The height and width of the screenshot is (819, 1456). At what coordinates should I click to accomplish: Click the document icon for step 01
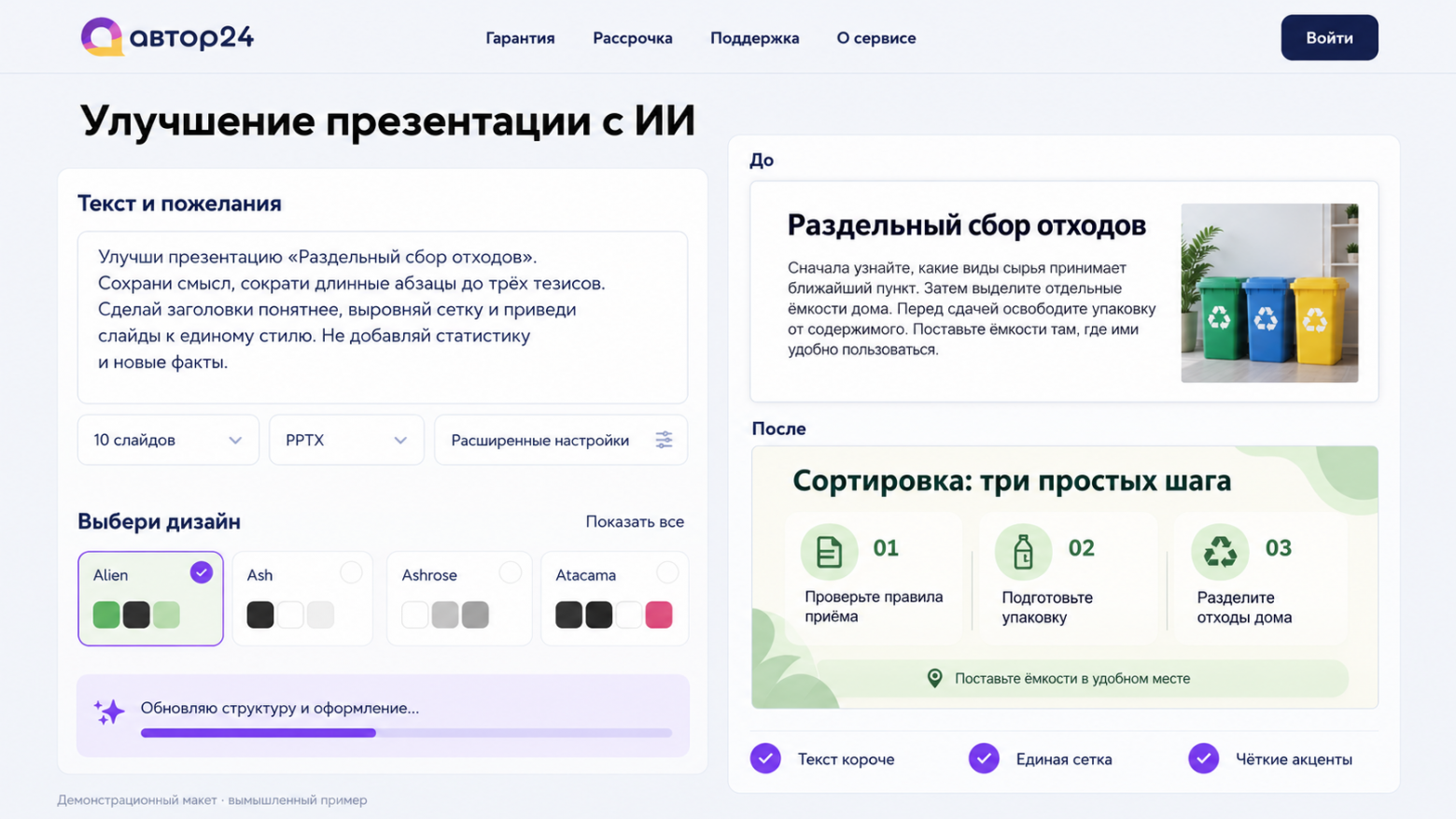(829, 552)
